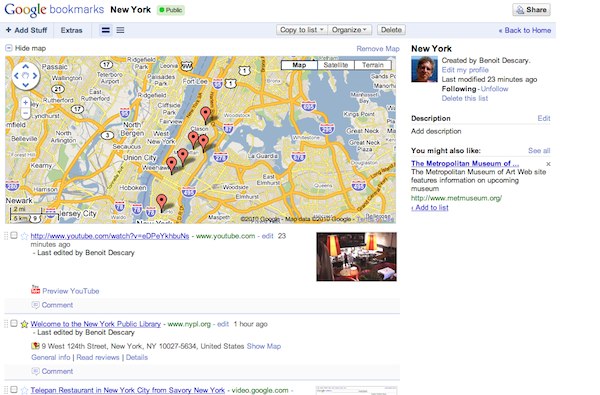600x395 pixels.
Task: Switch to compact list view icon
Action: point(120,30)
